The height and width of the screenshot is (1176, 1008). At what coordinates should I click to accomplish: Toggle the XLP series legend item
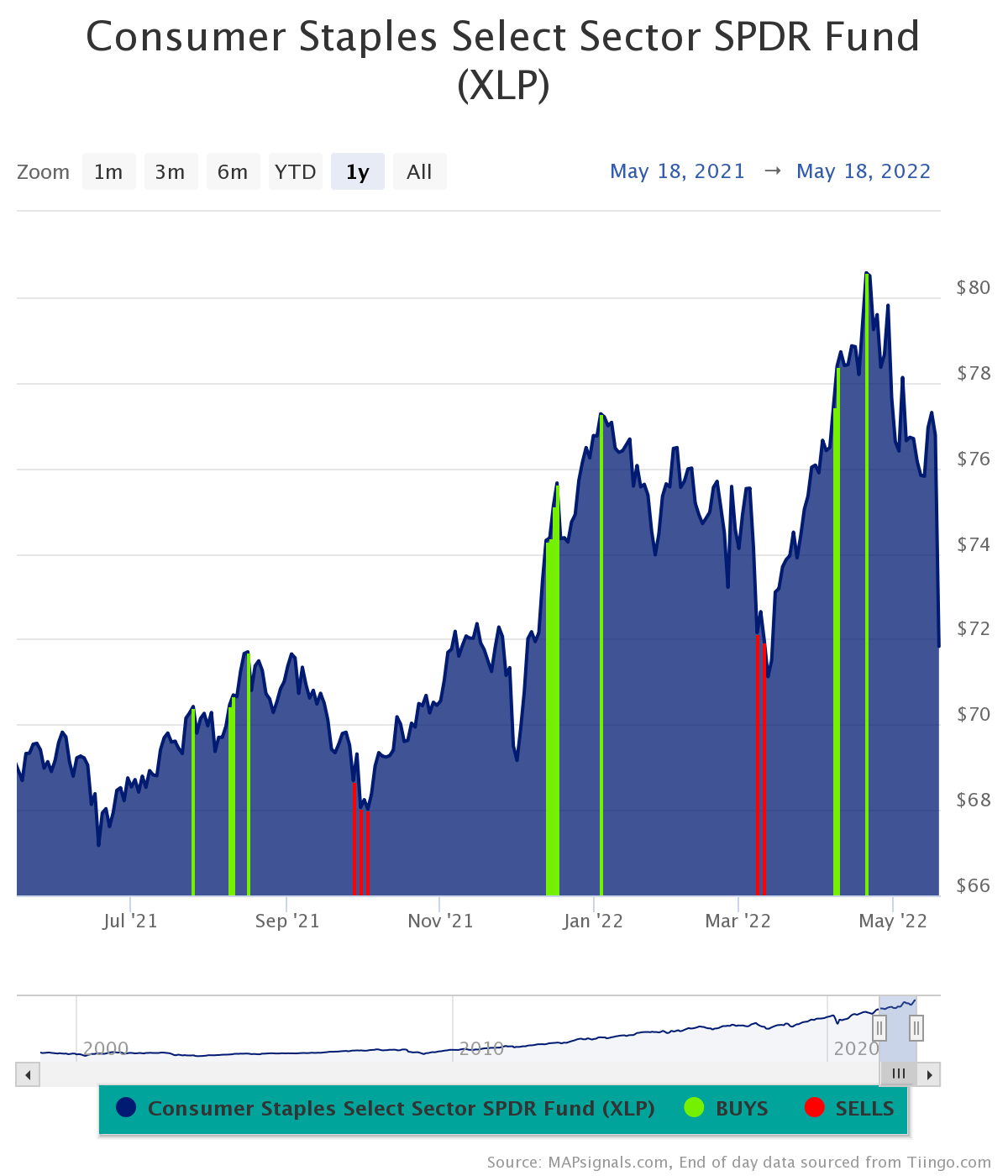386,1109
